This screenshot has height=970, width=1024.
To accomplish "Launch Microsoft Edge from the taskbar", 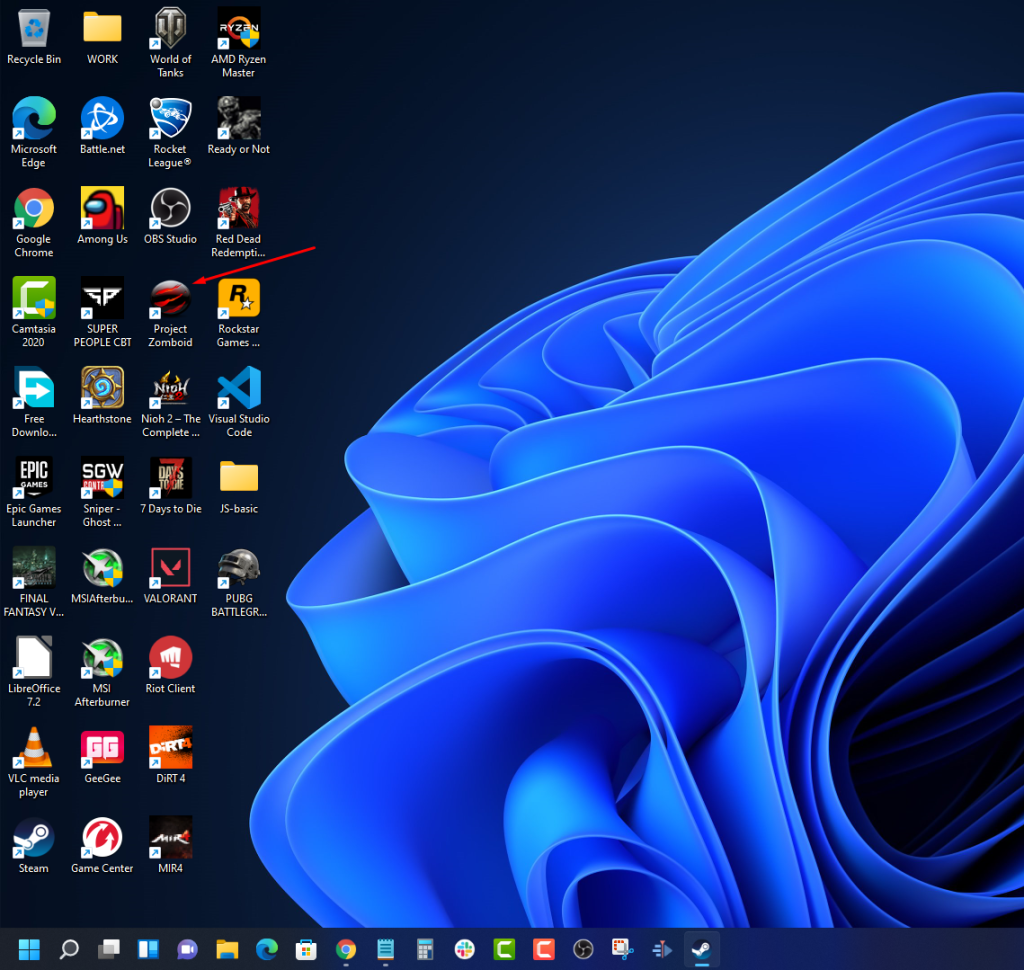I will pos(266,949).
